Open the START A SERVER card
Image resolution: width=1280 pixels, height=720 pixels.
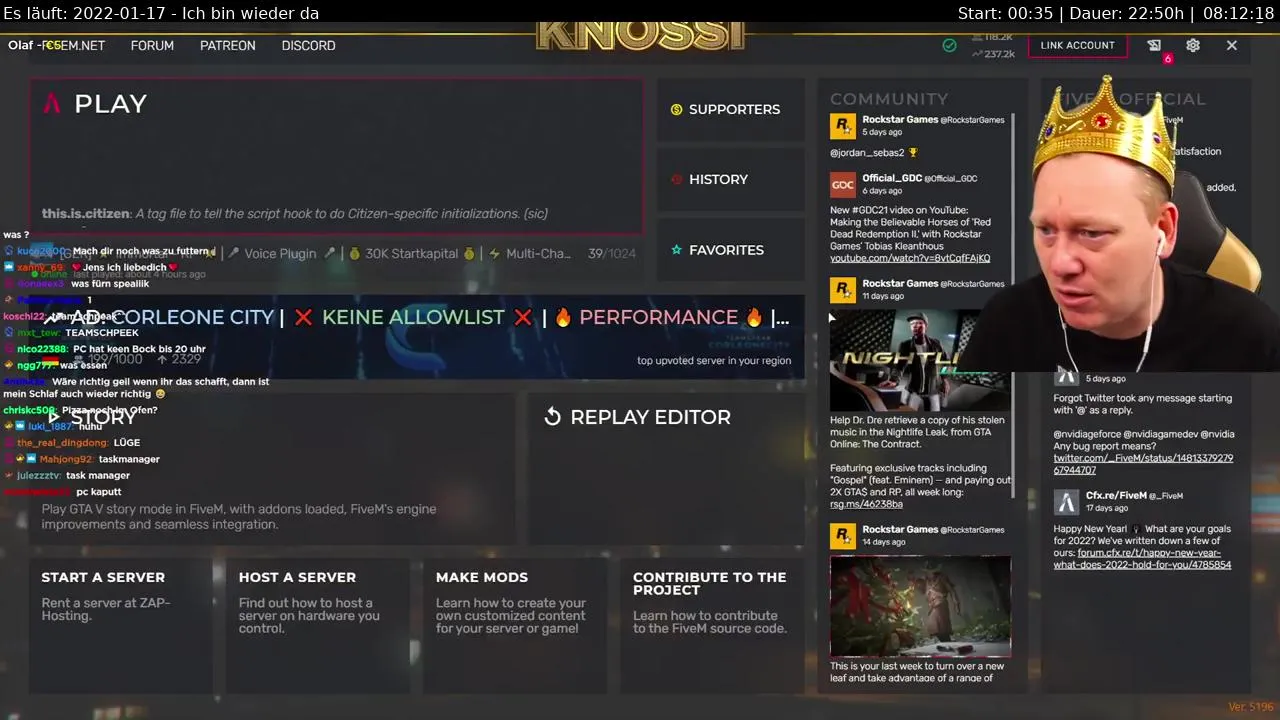coord(121,625)
